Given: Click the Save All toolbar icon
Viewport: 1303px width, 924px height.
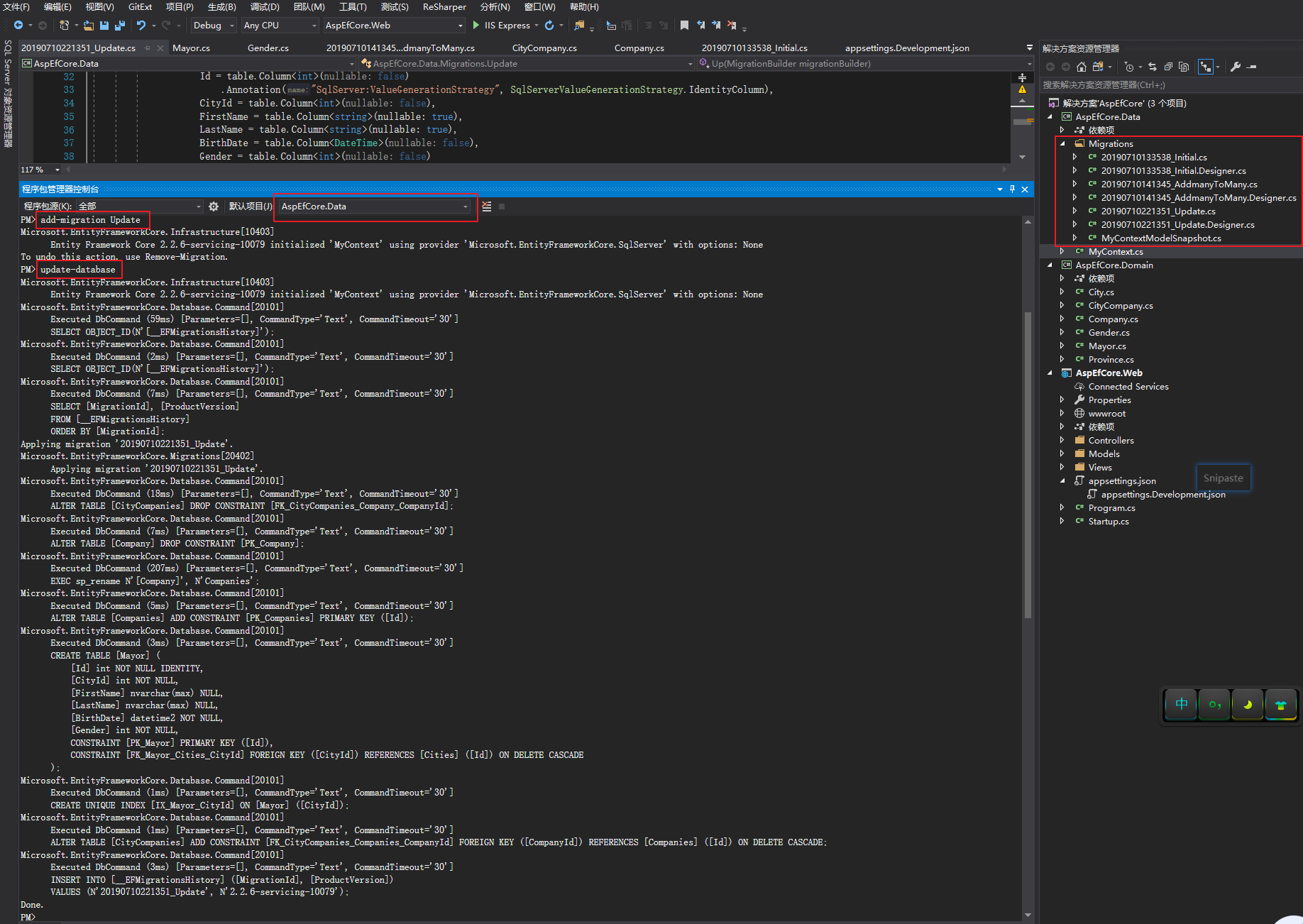Looking at the screenshot, I should [119, 26].
